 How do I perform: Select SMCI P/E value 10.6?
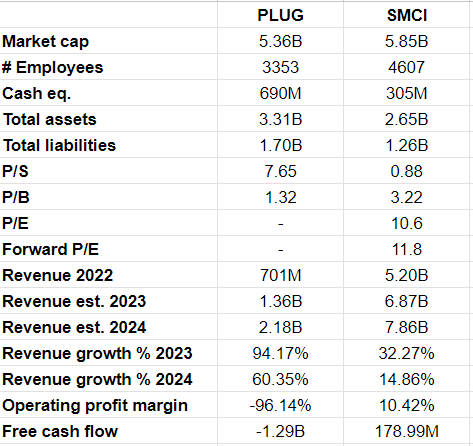coord(406,223)
